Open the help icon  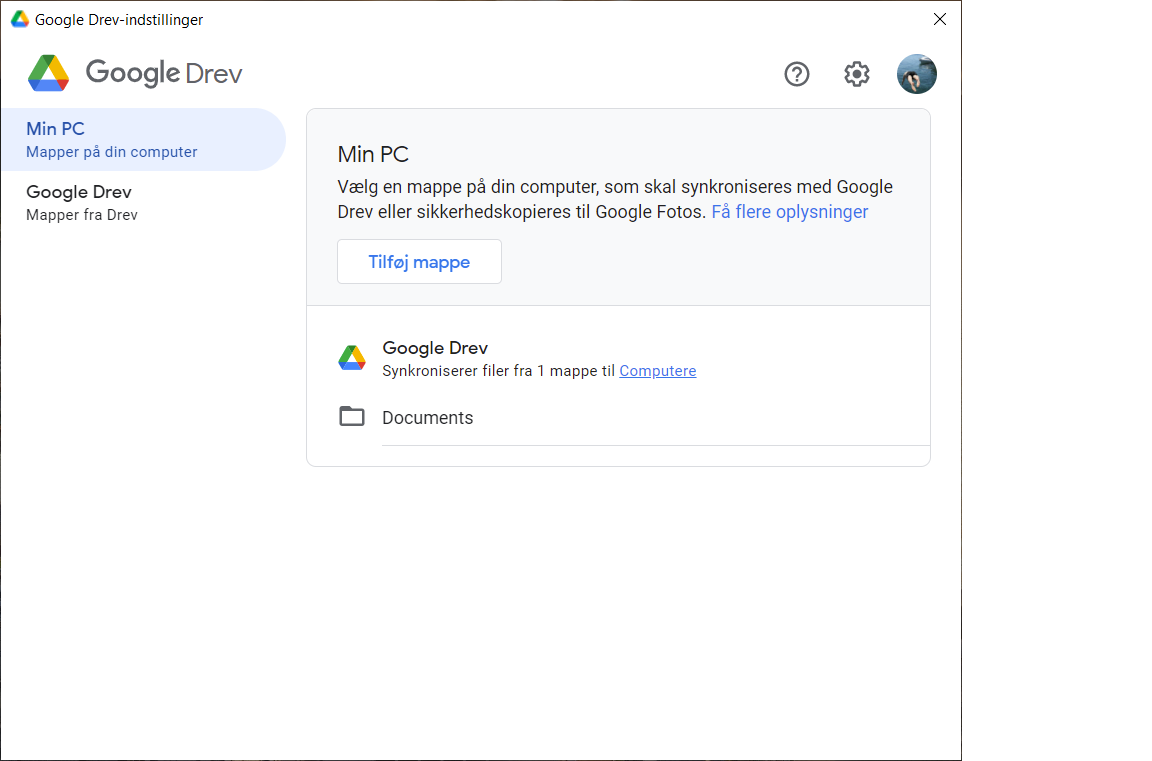click(796, 74)
